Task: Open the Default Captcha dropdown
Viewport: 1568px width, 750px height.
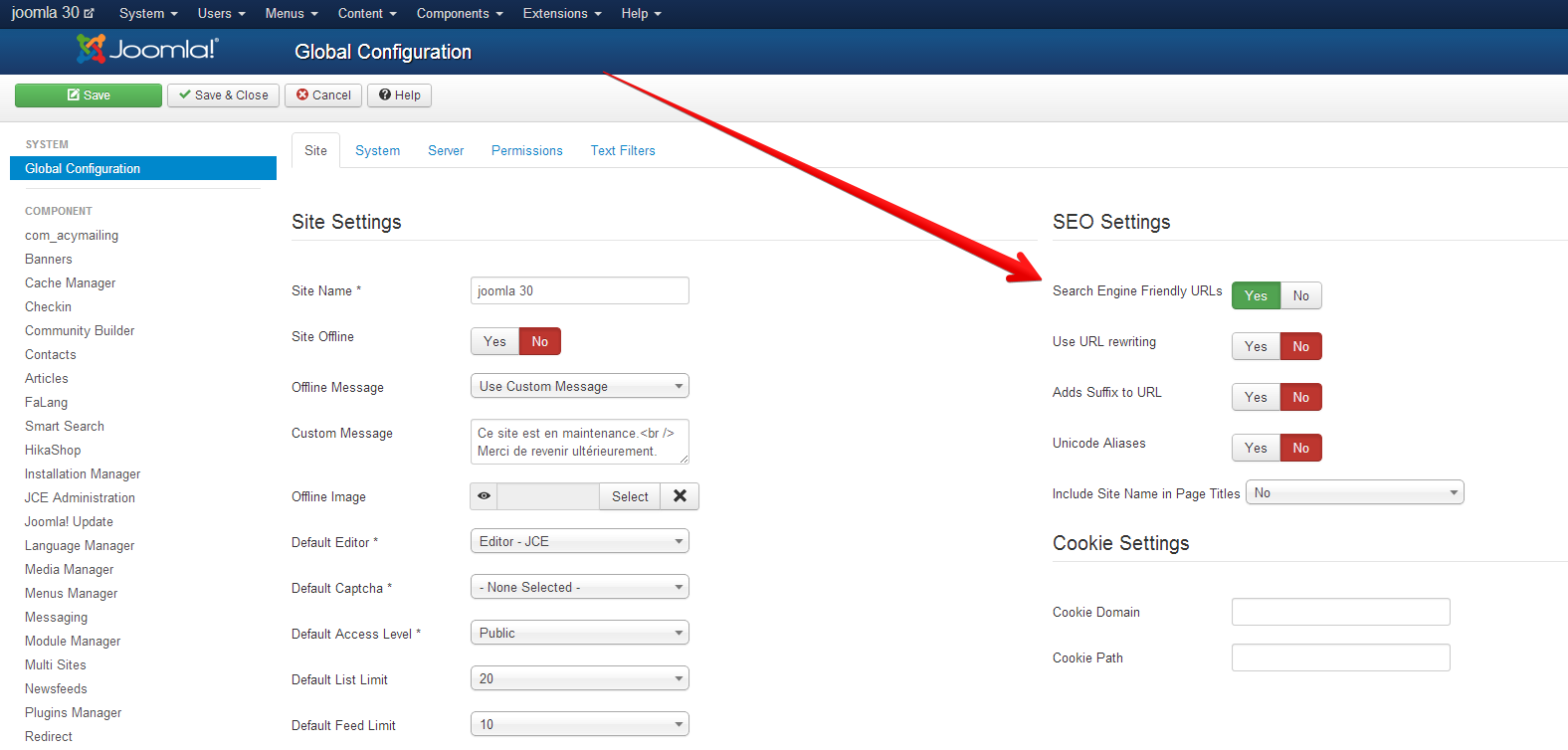Action: pos(580,587)
